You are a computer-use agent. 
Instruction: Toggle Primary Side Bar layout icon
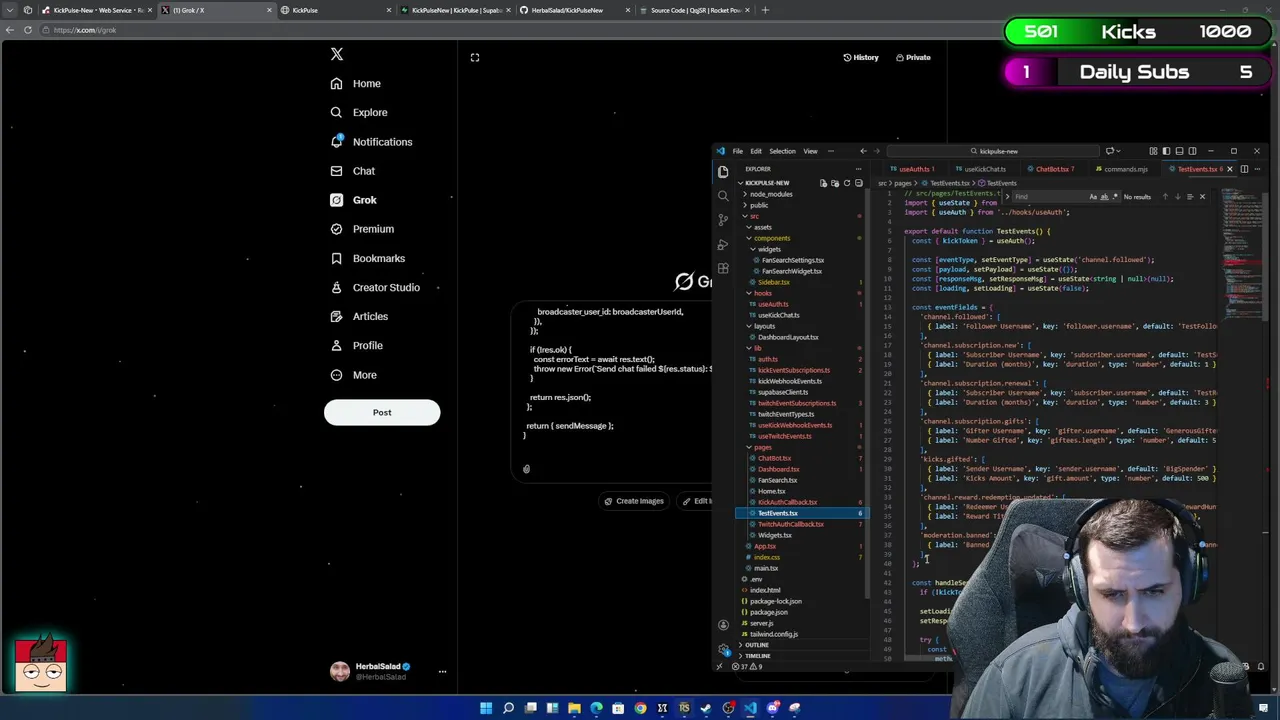click(x=1166, y=151)
